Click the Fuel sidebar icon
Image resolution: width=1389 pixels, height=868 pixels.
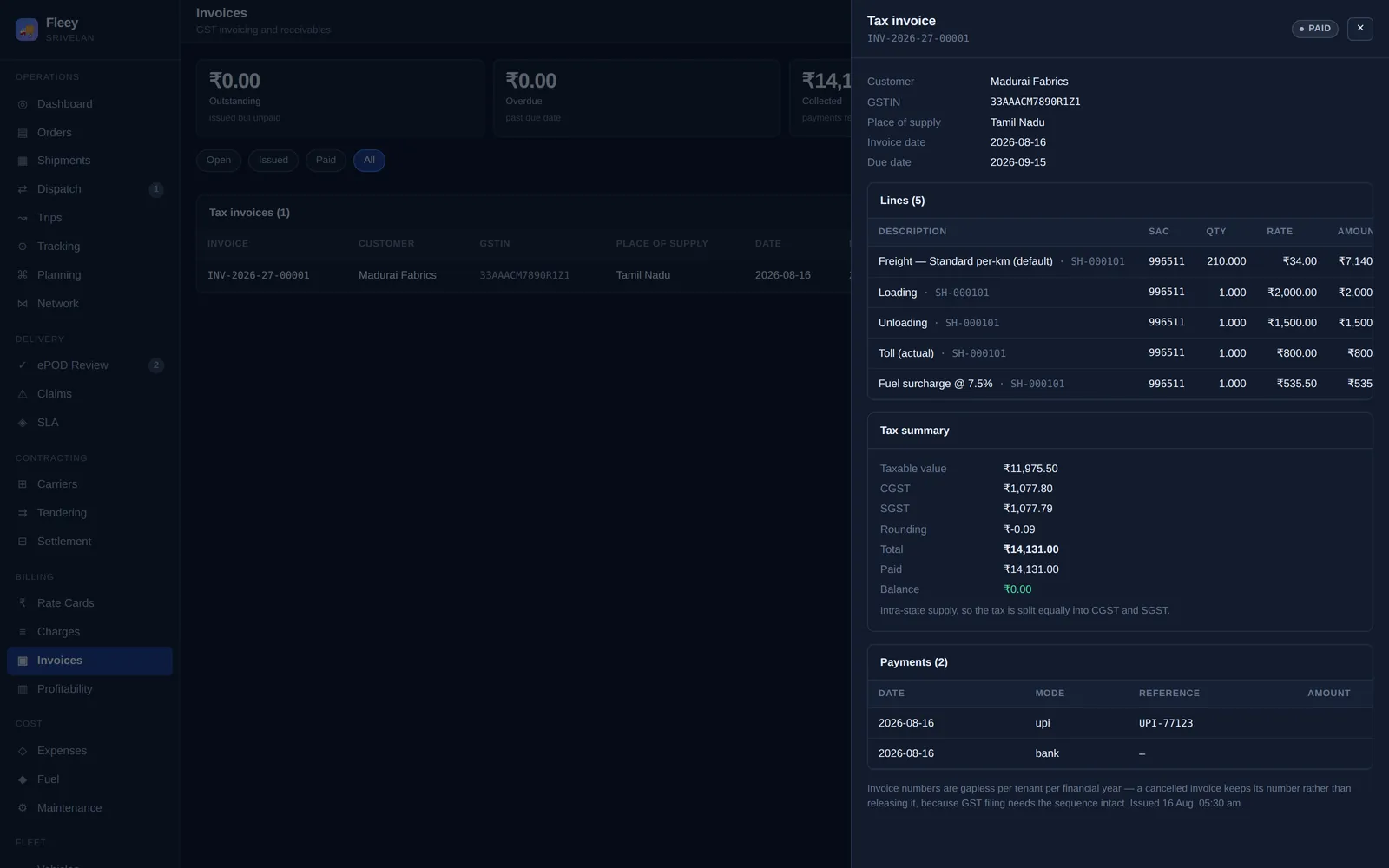click(x=23, y=779)
